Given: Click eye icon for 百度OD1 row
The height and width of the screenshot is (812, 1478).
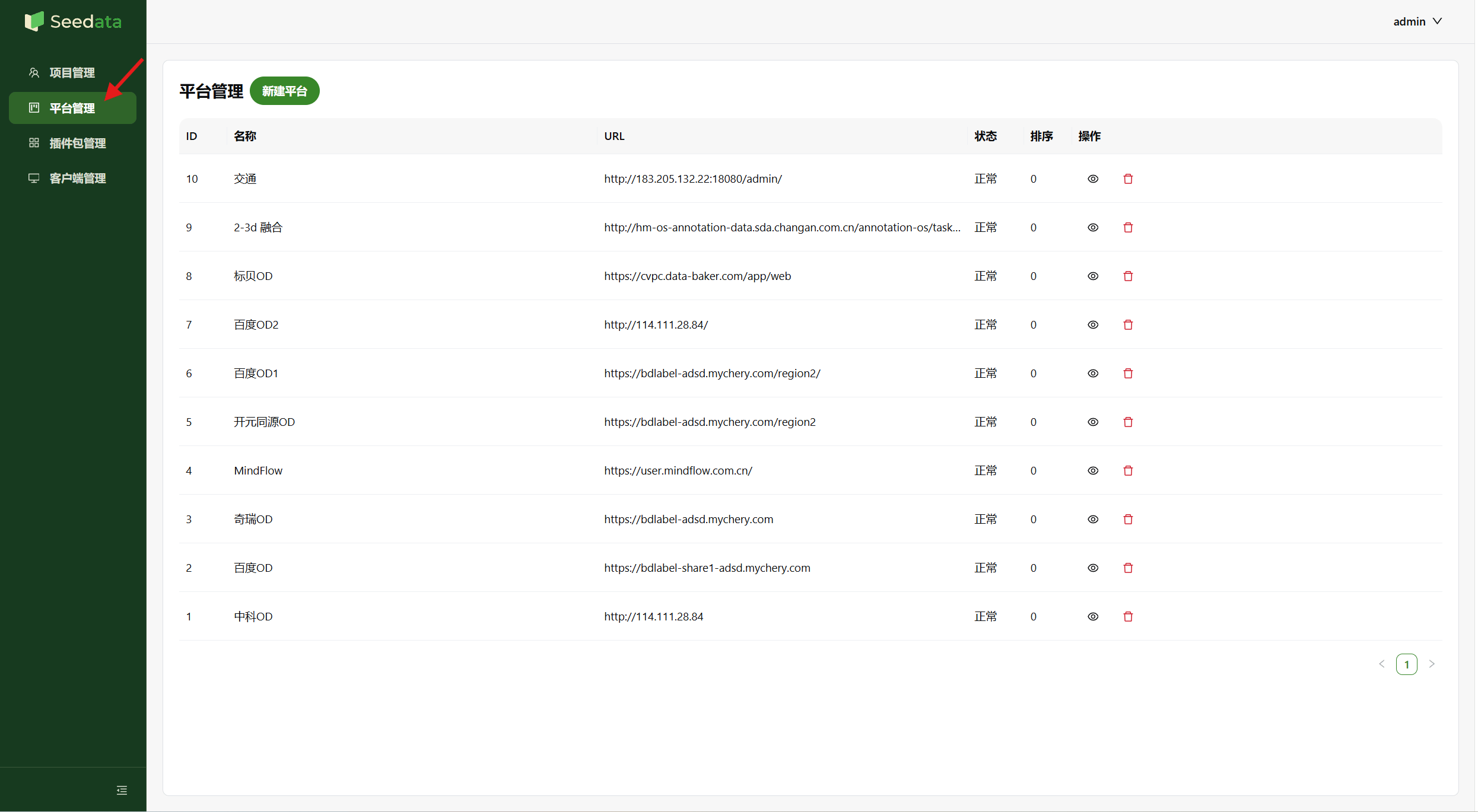Looking at the screenshot, I should point(1092,373).
